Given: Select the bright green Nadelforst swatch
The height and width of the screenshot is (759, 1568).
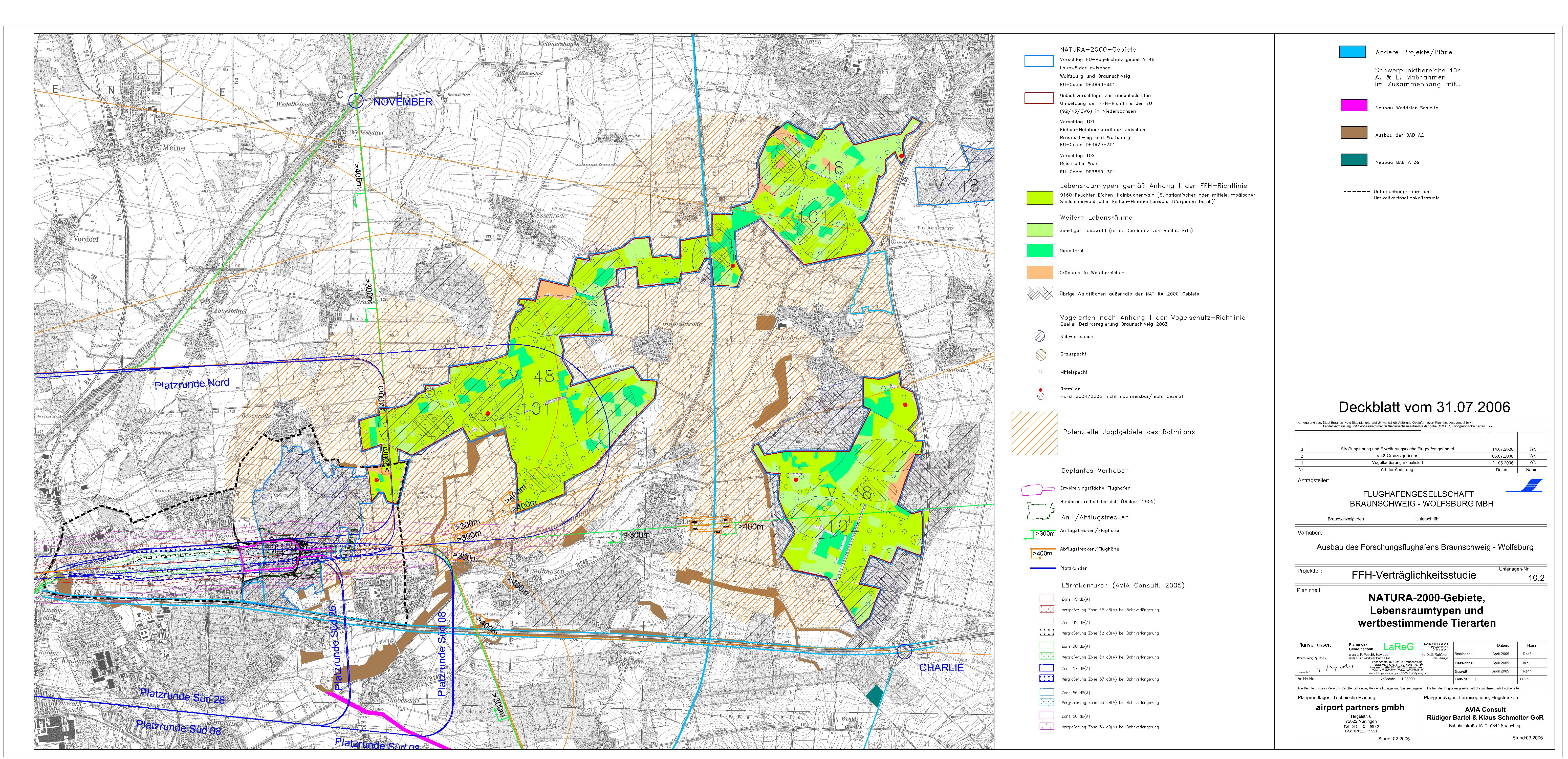Looking at the screenshot, I should [x=1040, y=250].
